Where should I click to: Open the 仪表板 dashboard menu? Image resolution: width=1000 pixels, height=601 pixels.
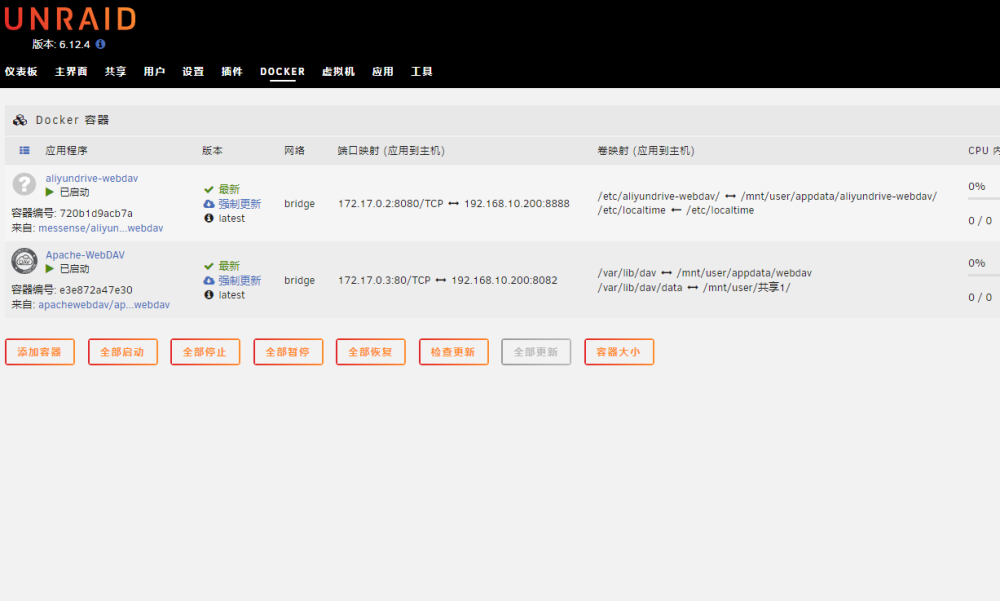point(21,71)
